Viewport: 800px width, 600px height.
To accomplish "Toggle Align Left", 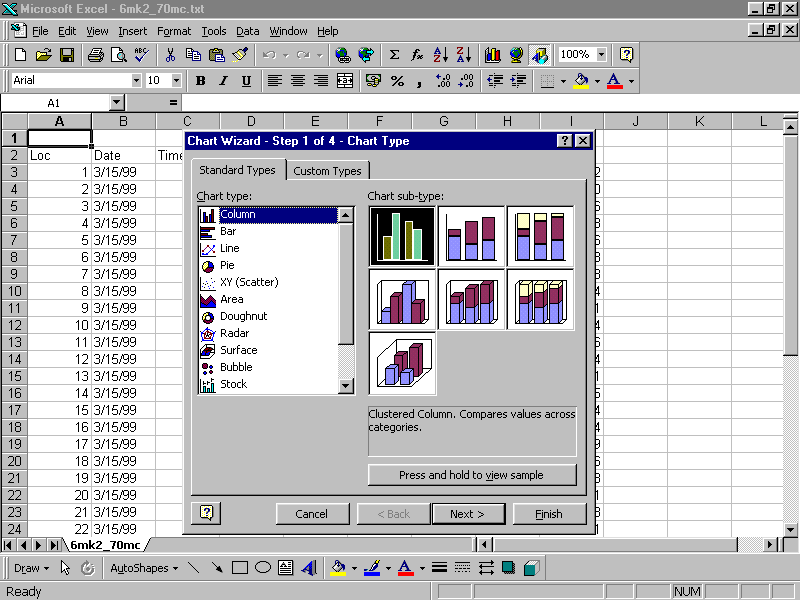I will point(275,81).
